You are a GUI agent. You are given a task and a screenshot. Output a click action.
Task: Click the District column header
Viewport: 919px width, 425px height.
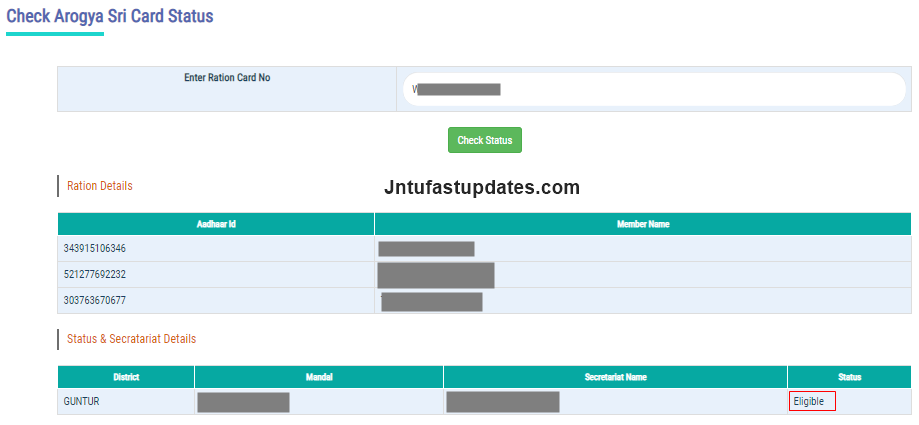(126, 377)
